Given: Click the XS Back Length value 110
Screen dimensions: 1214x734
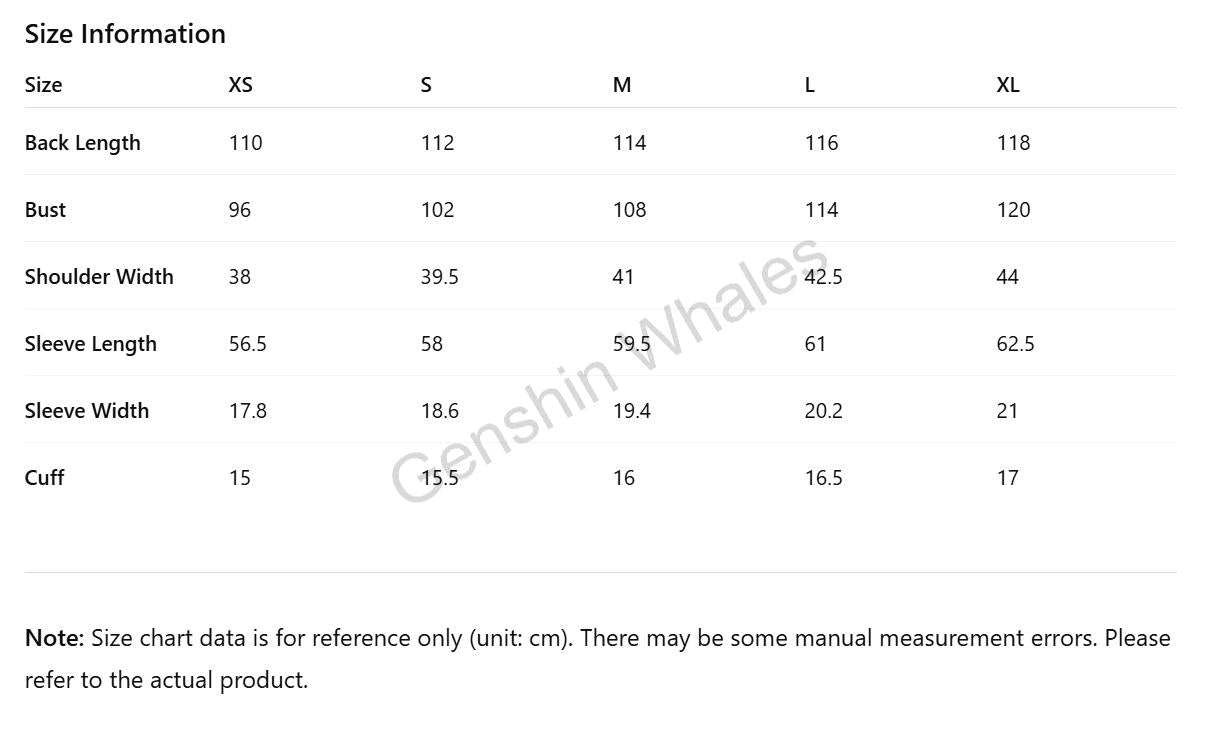Looking at the screenshot, I should (x=246, y=143).
